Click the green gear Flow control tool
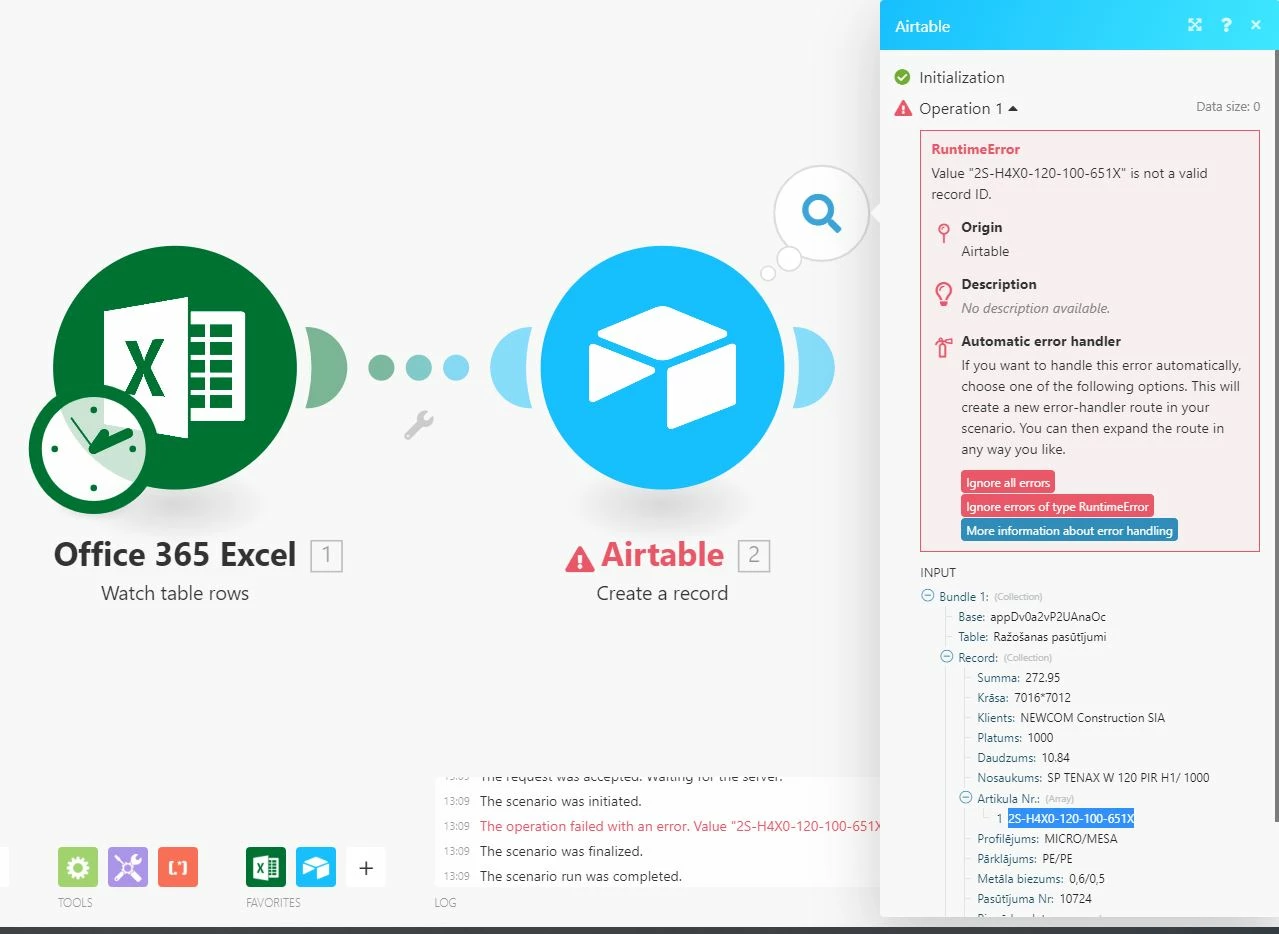The width and height of the screenshot is (1279, 934). coord(78,867)
